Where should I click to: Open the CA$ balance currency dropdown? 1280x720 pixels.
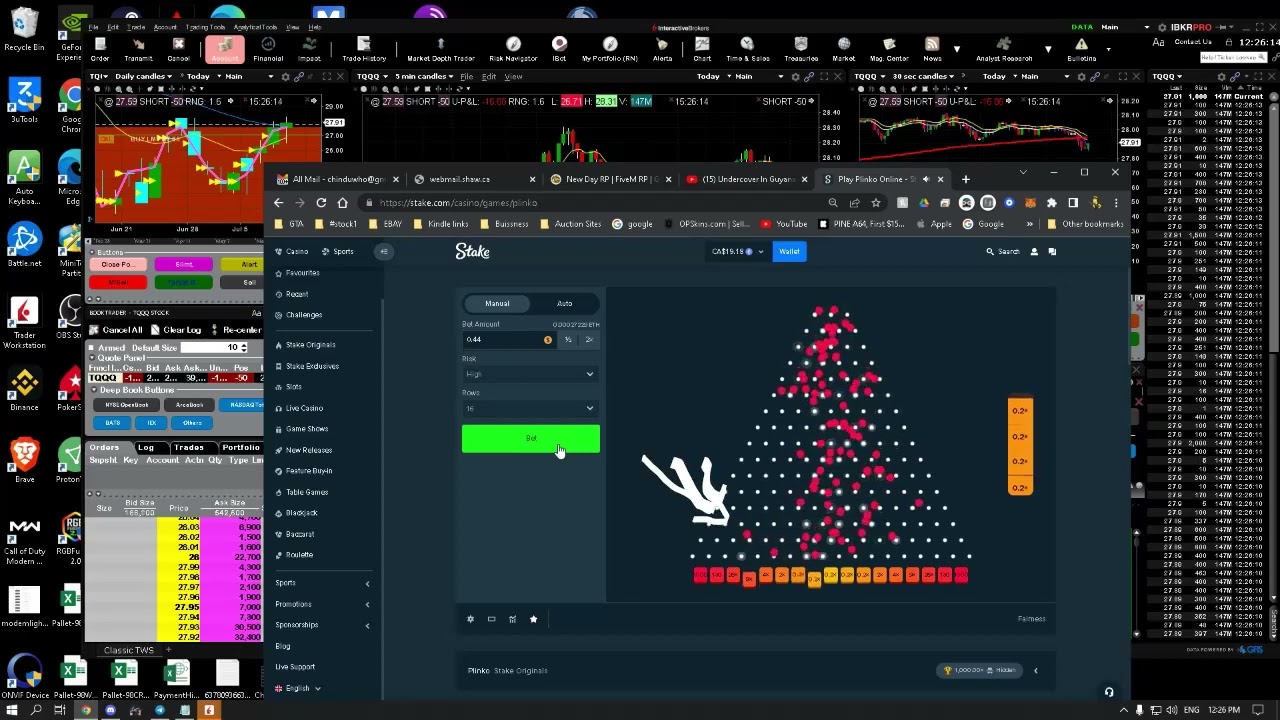click(x=737, y=251)
